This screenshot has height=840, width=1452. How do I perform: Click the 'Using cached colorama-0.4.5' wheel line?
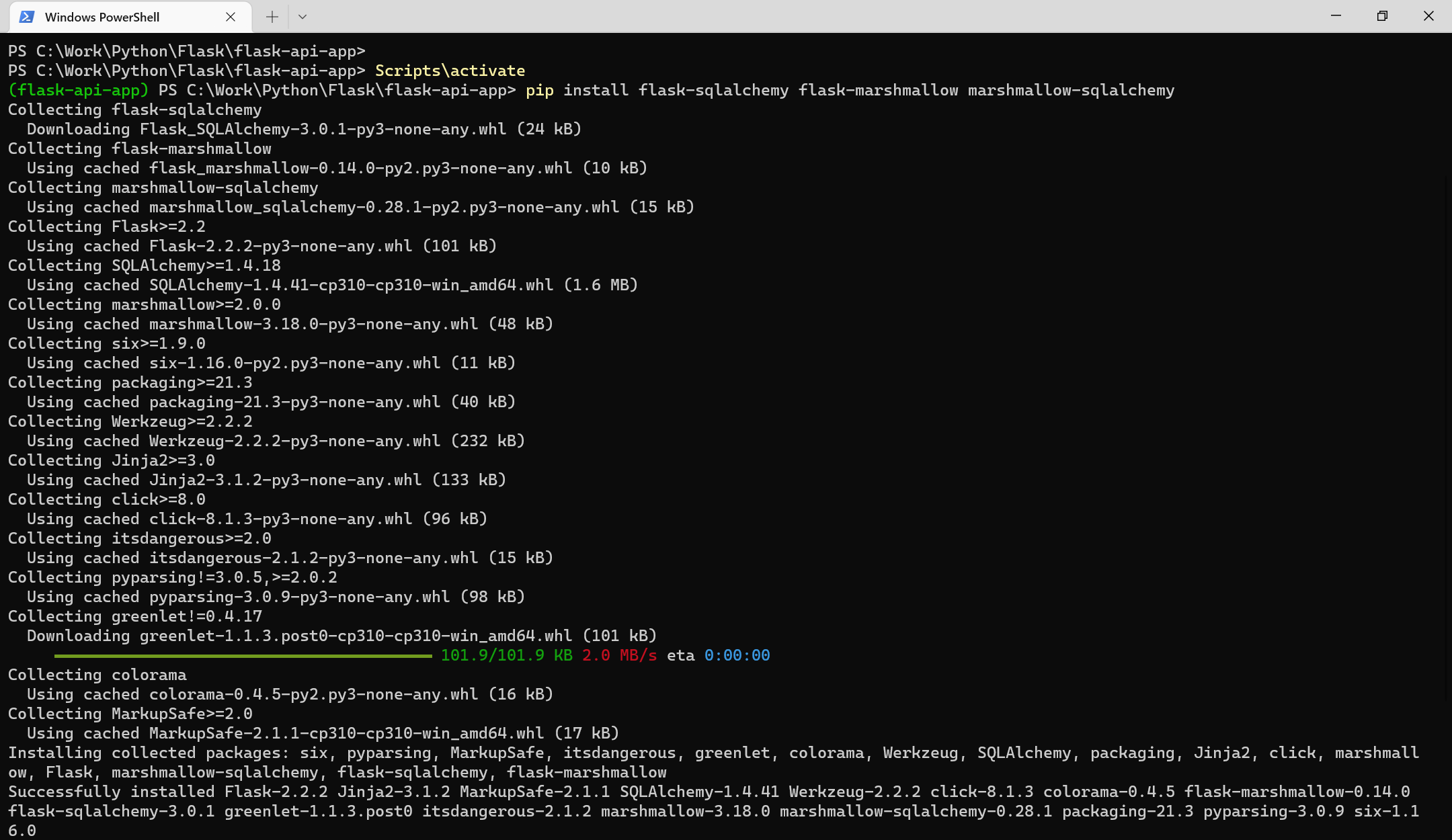click(x=290, y=694)
